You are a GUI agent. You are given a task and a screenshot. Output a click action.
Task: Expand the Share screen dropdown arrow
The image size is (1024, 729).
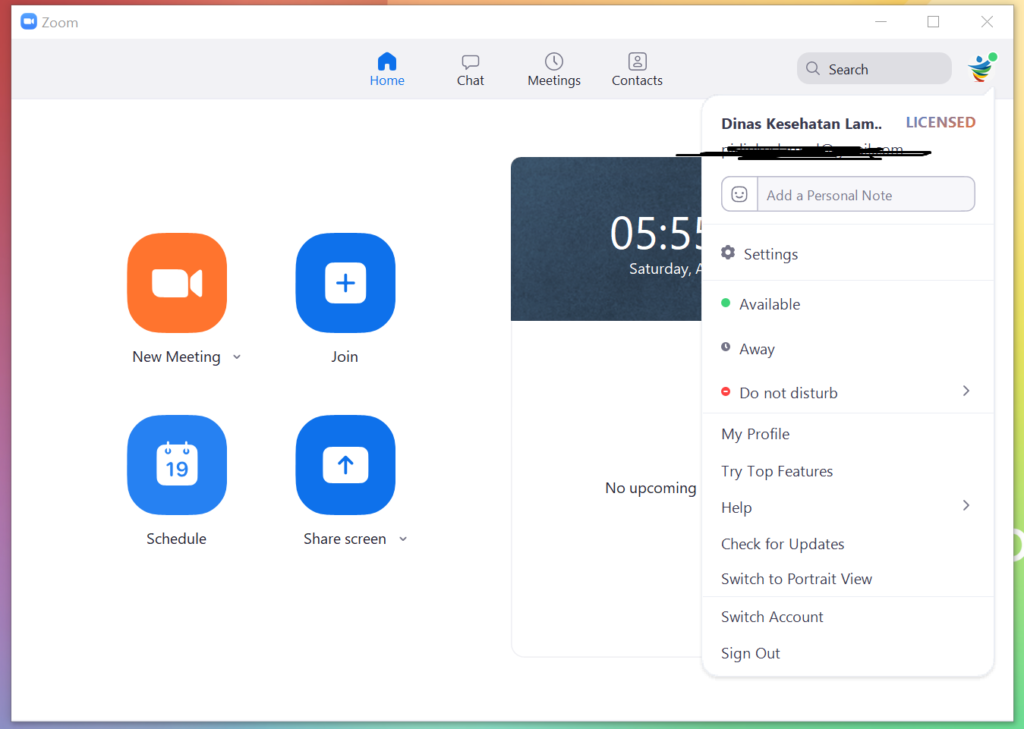403,540
